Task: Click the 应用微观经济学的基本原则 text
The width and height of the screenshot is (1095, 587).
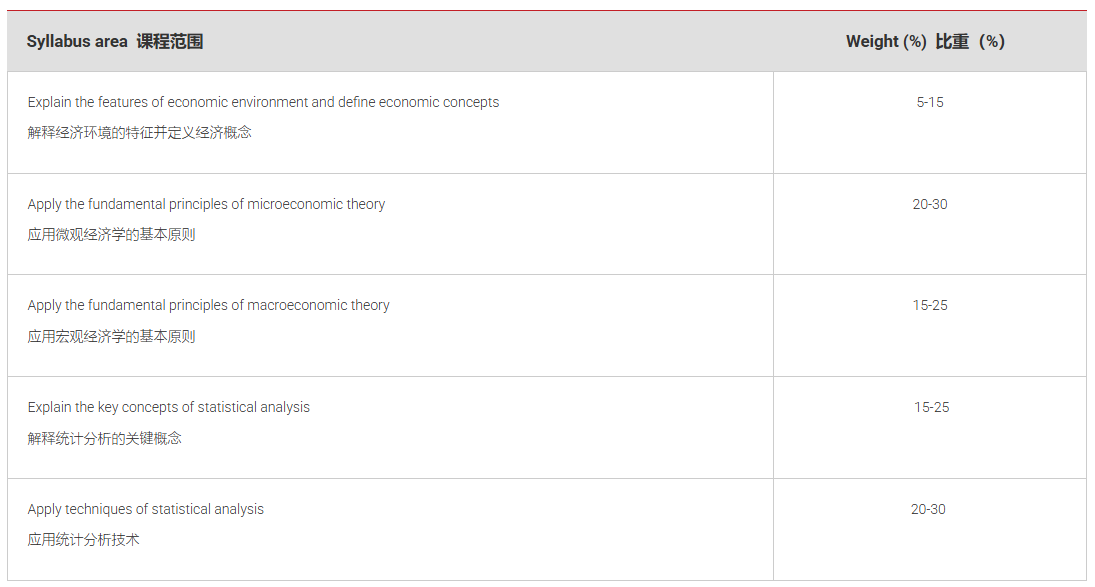Action: pos(111,235)
